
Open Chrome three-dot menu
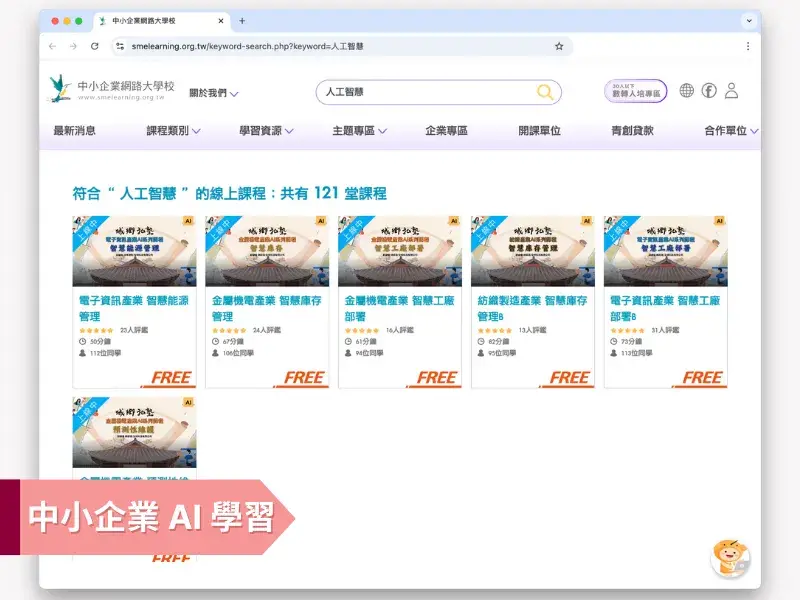coord(748,46)
